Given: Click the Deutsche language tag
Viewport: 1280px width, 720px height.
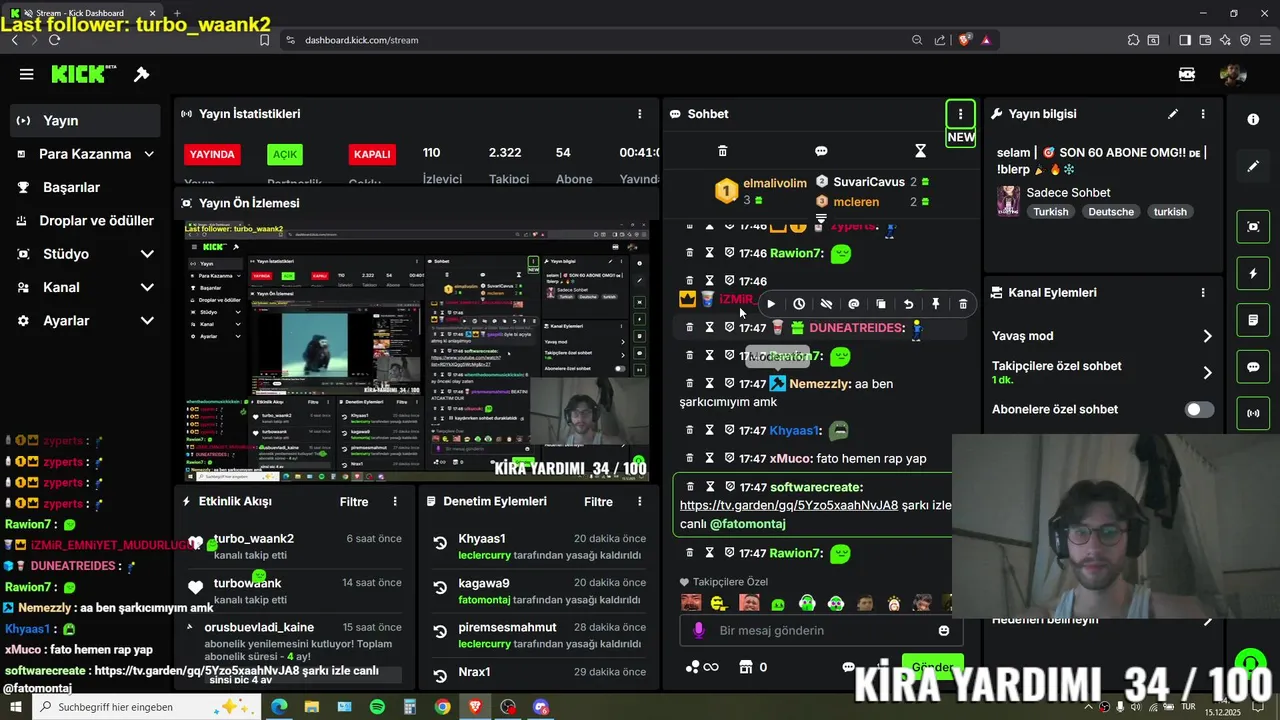Looking at the screenshot, I should pos(1111,212).
